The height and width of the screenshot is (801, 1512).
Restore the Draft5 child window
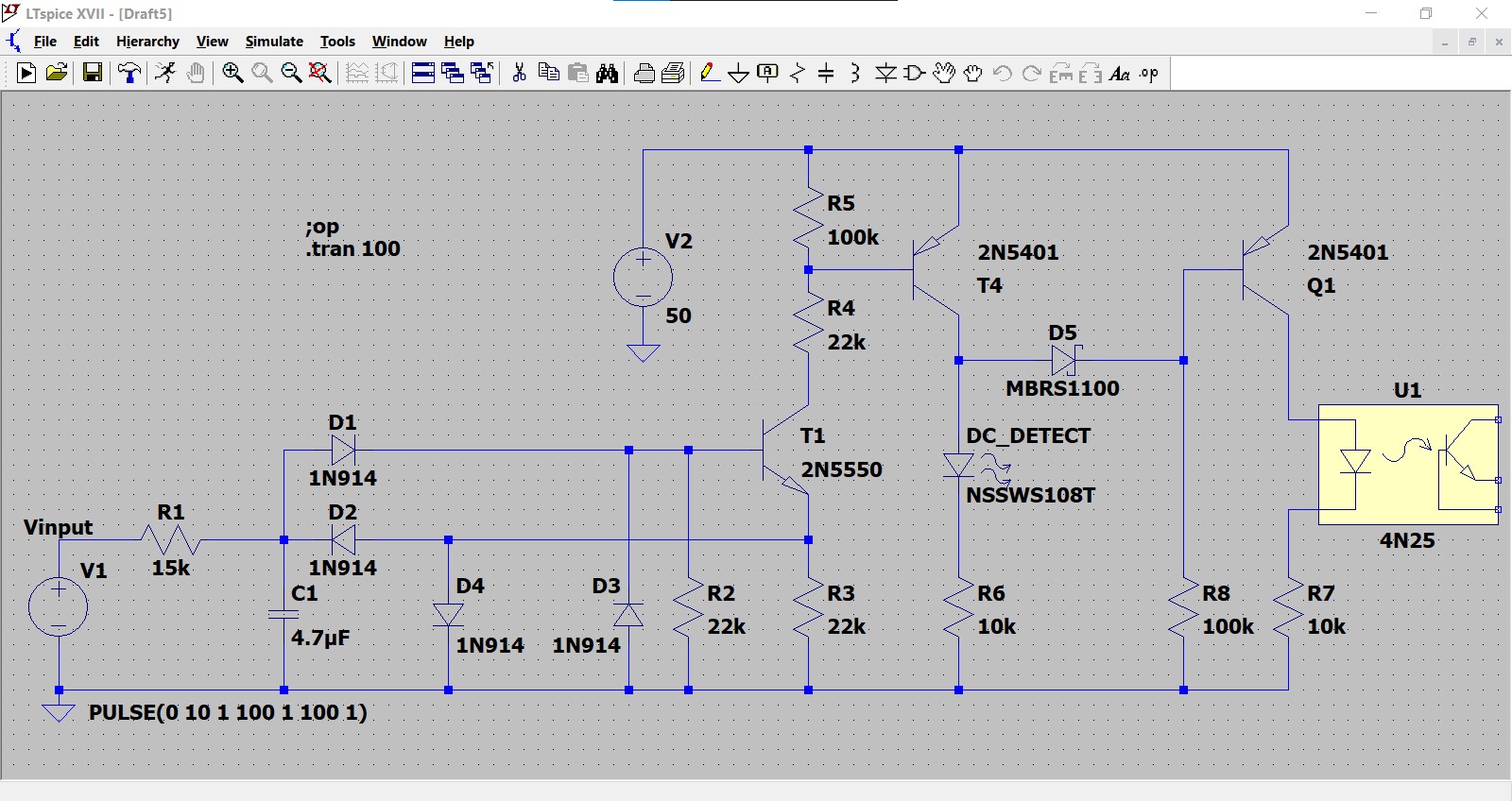coord(1472,42)
